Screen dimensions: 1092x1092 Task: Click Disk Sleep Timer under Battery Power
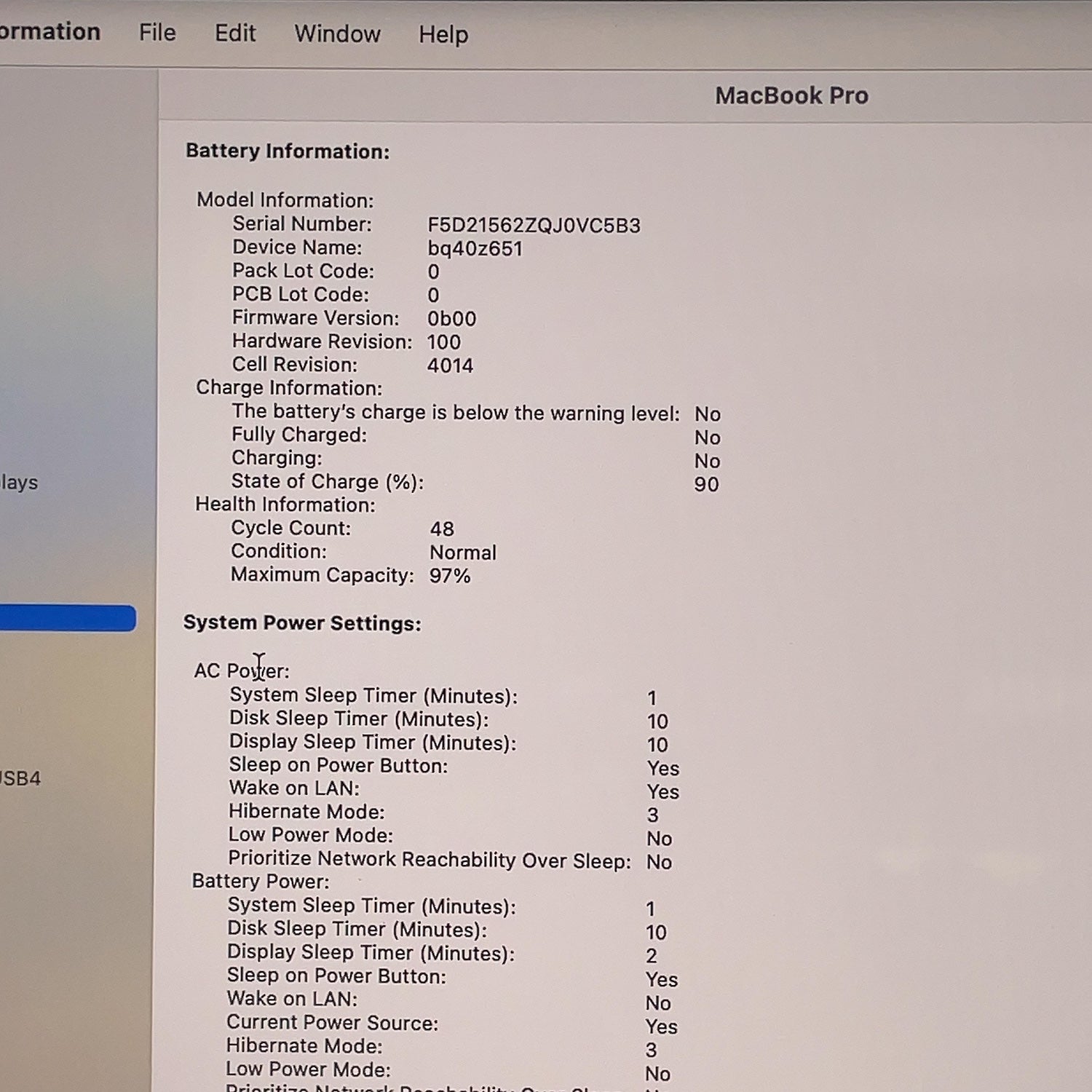[x=357, y=930]
